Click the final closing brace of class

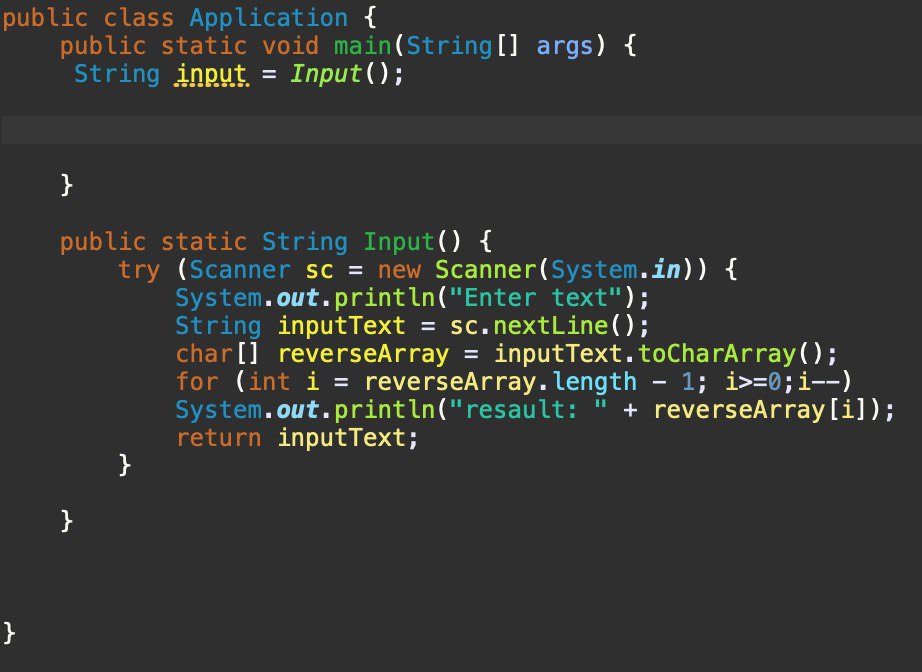point(9,633)
